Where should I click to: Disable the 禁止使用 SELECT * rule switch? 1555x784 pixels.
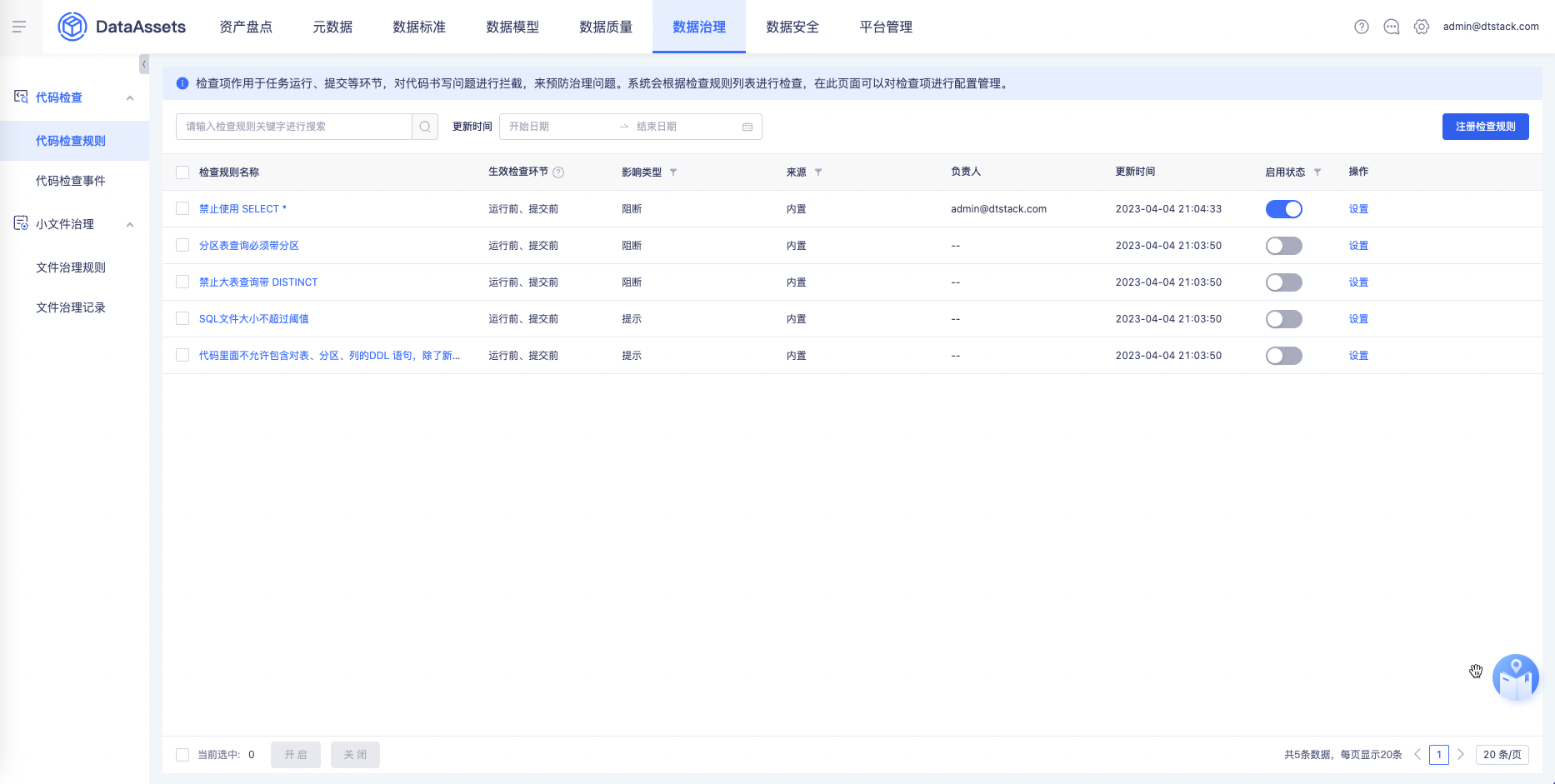(x=1284, y=209)
